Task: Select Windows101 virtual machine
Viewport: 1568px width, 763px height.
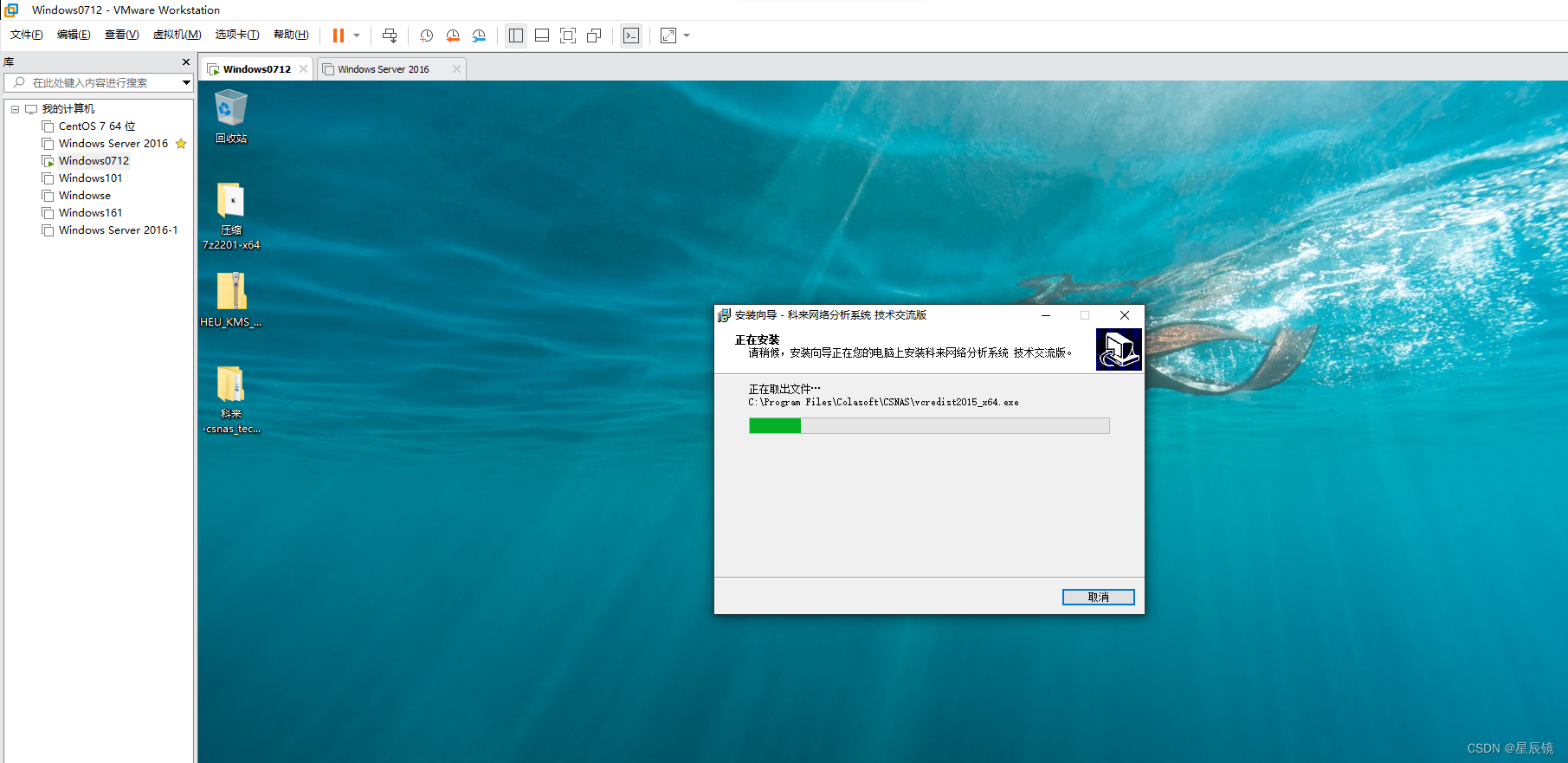Action: point(90,178)
